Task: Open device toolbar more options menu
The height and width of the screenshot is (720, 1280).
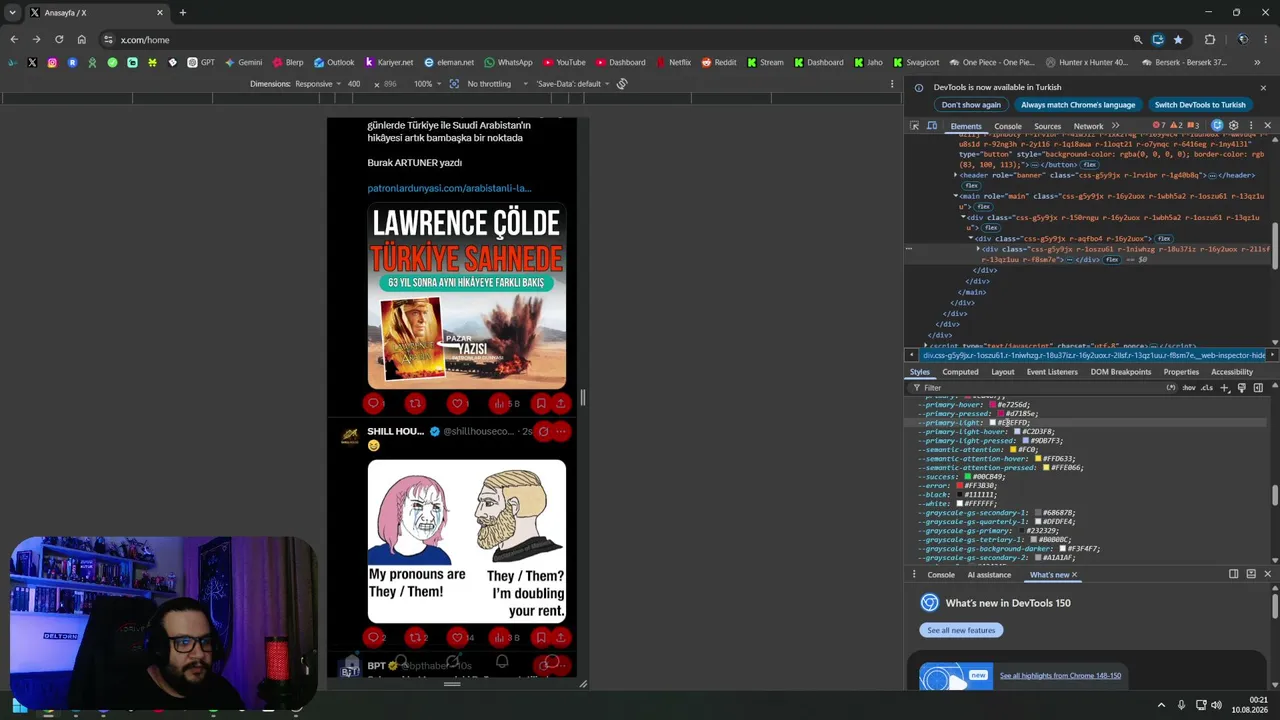Action: tap(892, 84)
